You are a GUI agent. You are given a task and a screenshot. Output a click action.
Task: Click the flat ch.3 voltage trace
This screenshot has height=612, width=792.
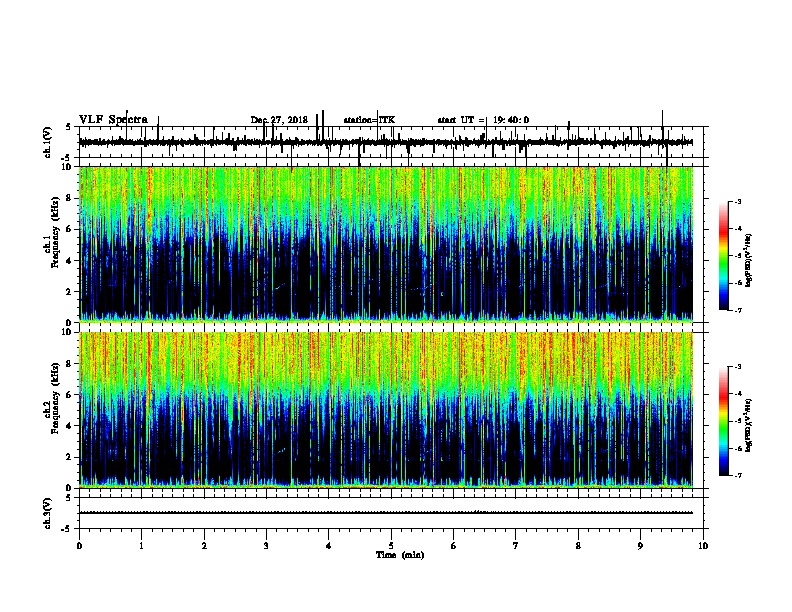pos(386,513)
